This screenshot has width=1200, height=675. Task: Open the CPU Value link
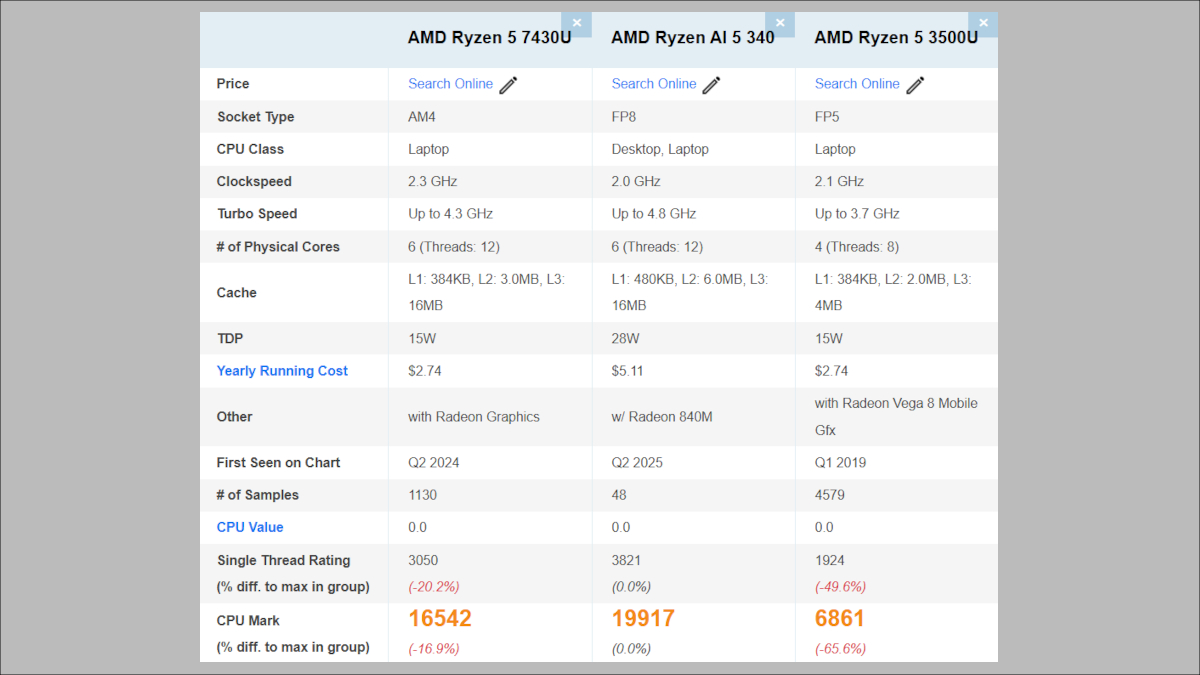(250, 527)
